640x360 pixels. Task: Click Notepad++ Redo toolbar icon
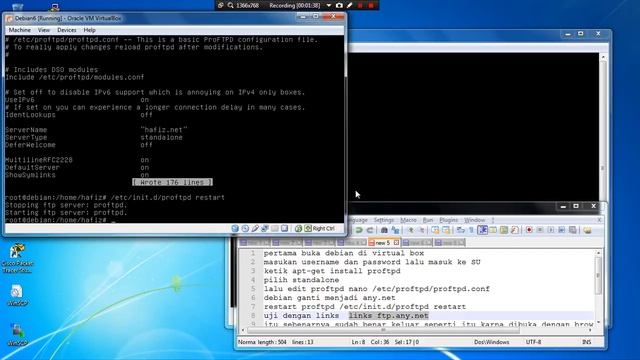pos(370,230)
